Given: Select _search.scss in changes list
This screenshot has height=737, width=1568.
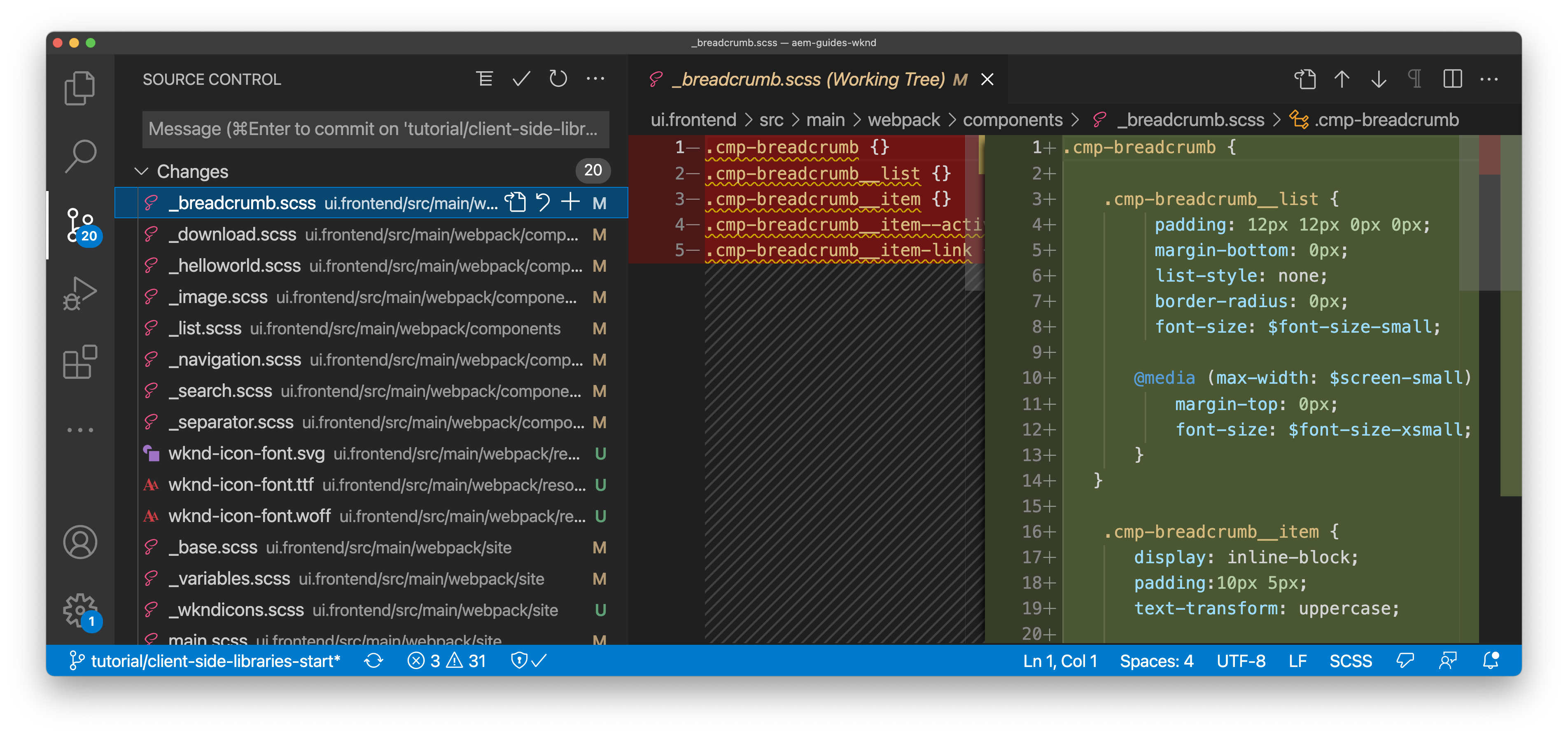Looking at the screenshot, I should (x=371, y=391).
